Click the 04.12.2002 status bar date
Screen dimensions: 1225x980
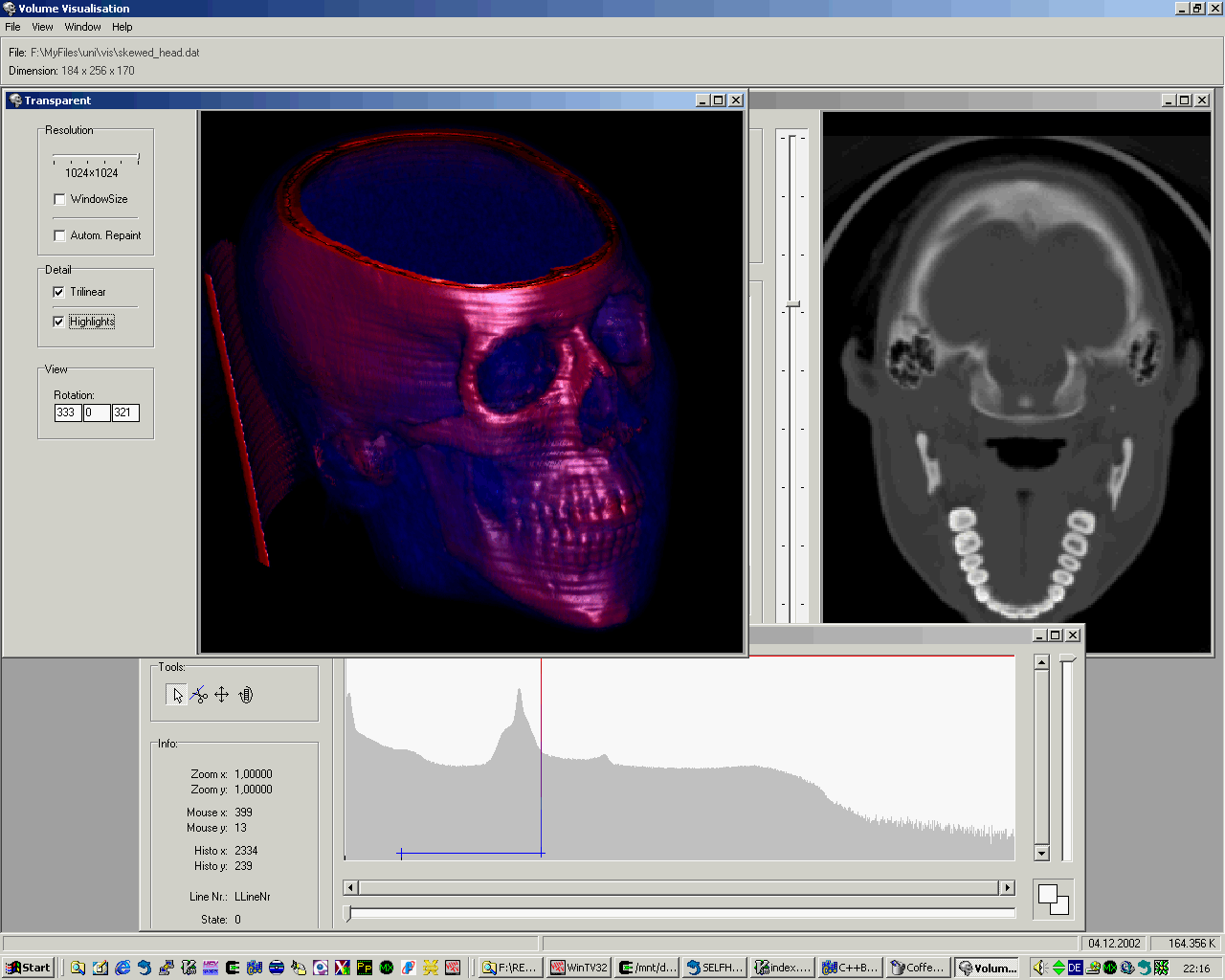(x=1114, y=943)
